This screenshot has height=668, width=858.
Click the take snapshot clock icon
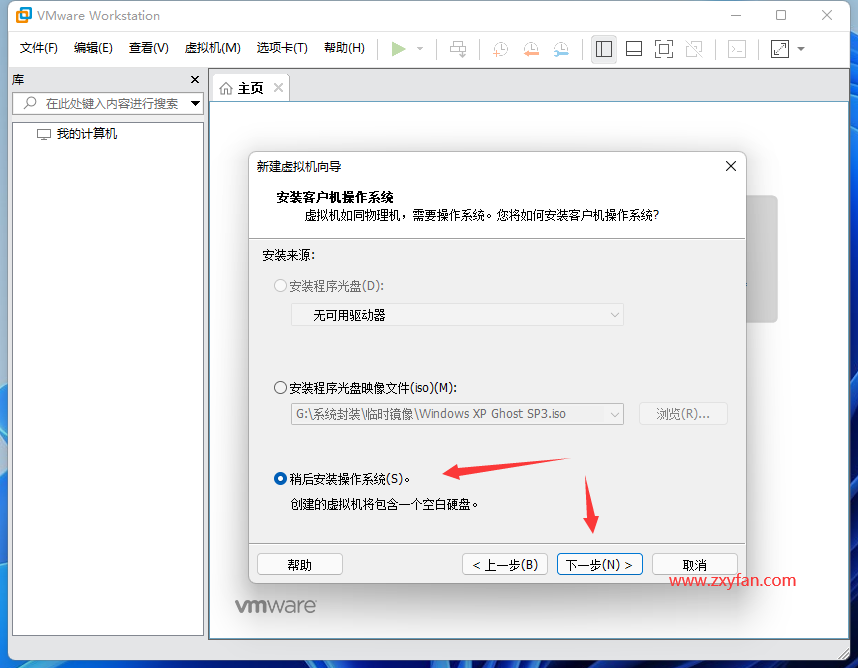point(500,48)
